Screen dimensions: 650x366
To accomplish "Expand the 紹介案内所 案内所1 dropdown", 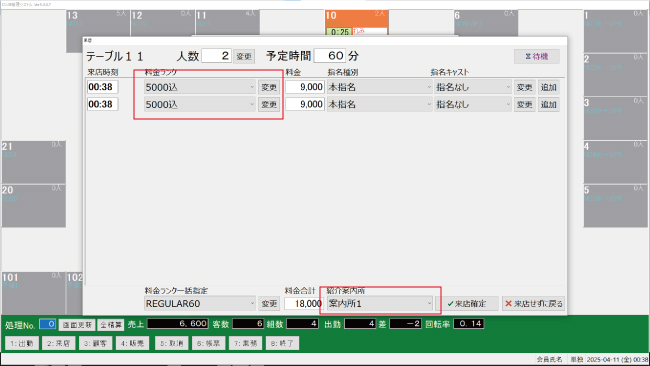I will coord(380,303).
